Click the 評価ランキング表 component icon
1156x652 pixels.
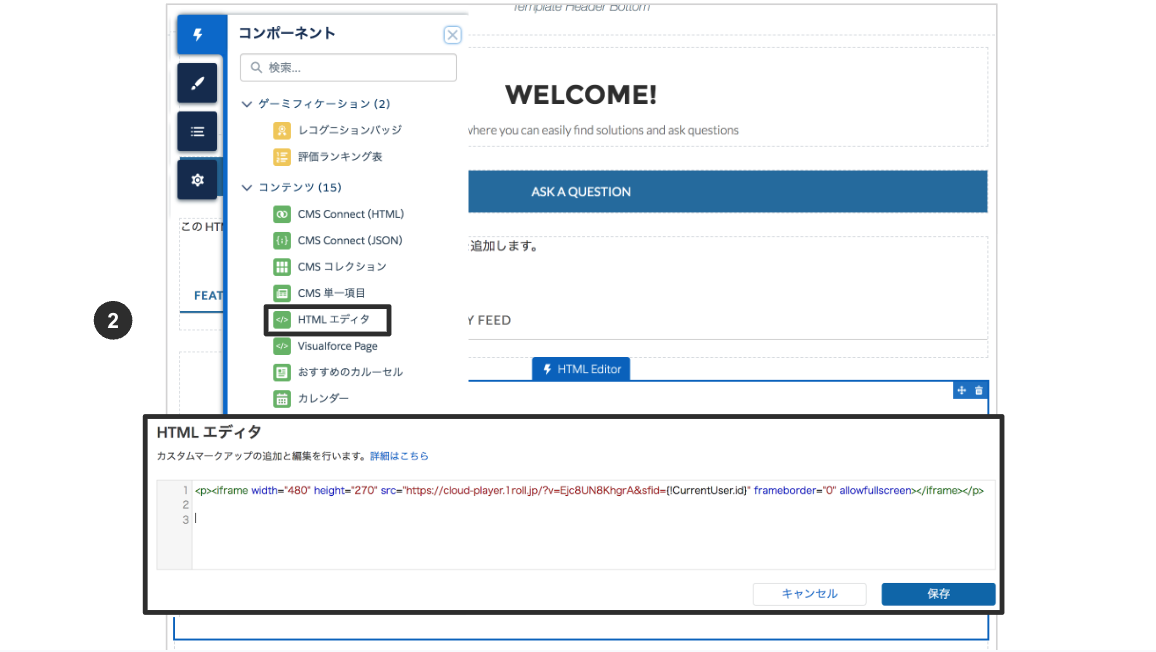283,156
